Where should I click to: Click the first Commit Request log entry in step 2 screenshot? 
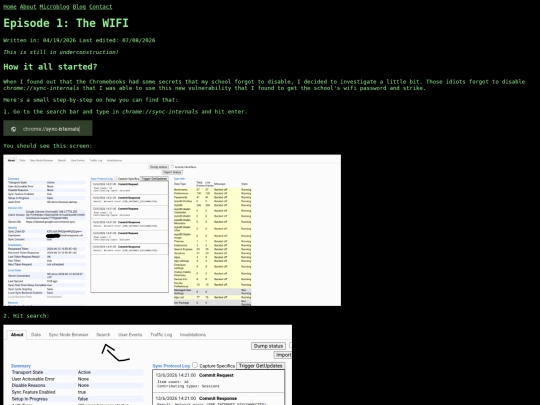click(x=219, y=381)
